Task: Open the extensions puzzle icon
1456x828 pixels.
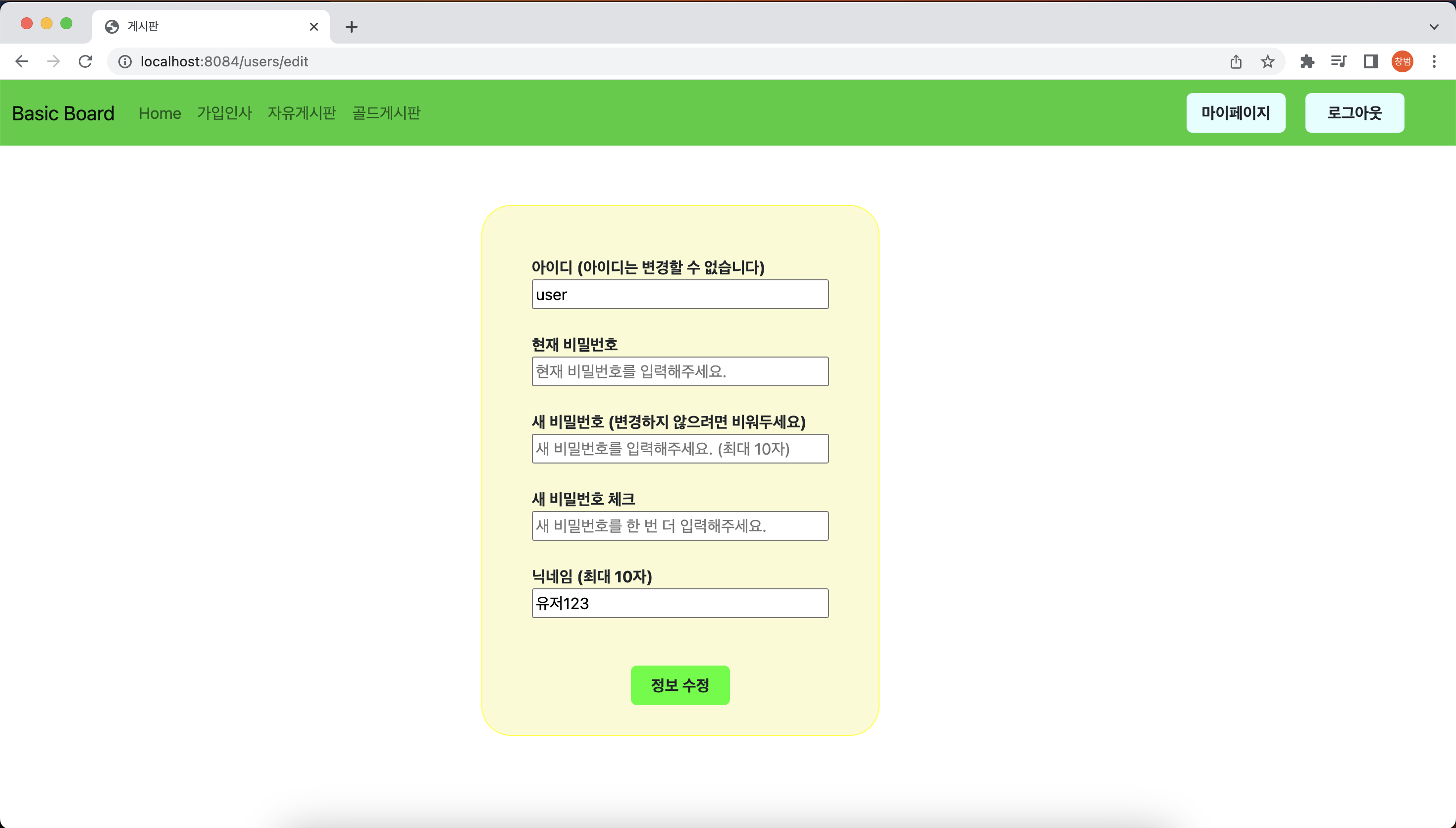Action: 1307,61
